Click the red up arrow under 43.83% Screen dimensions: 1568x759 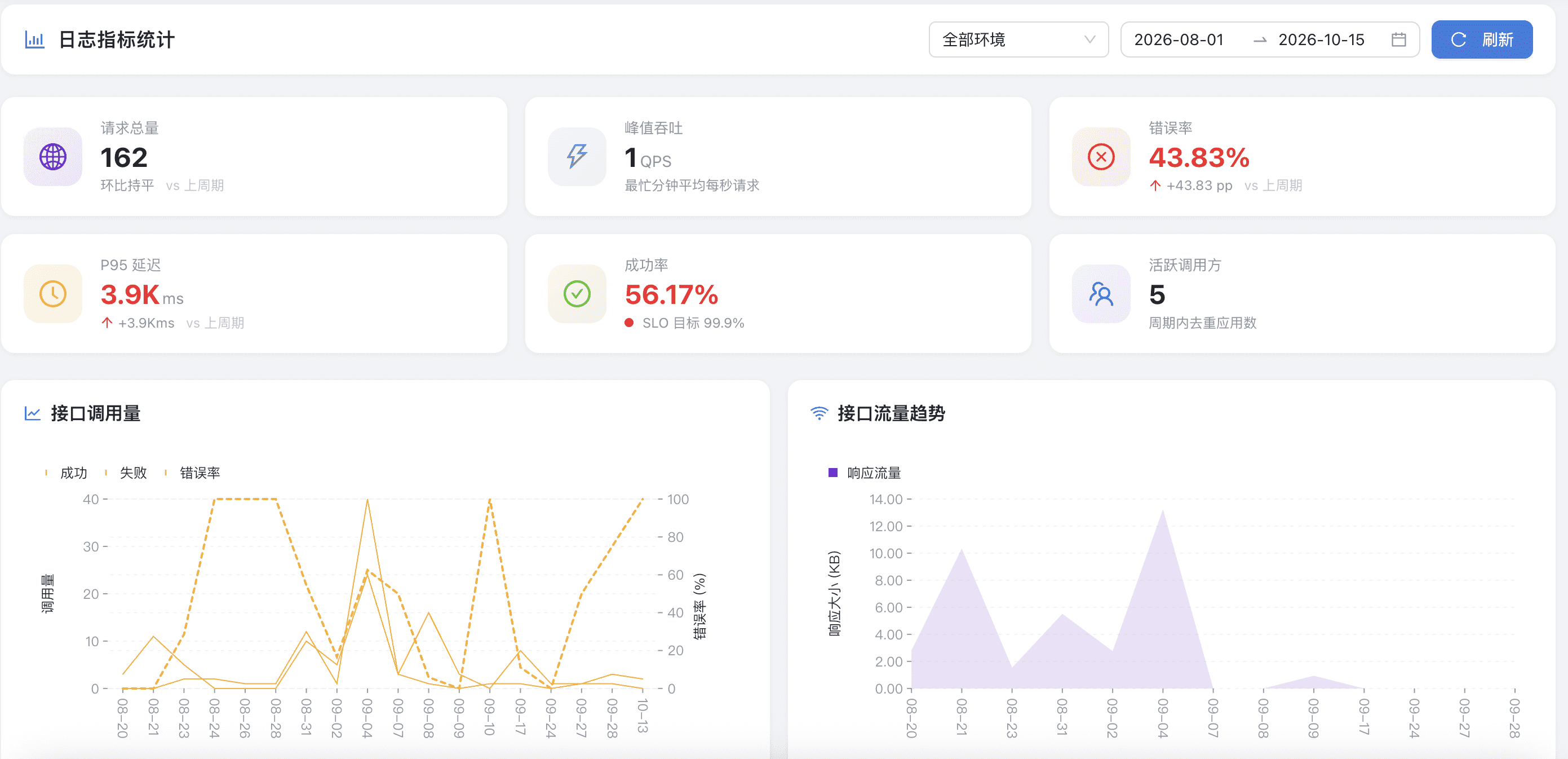[1155, 185]
